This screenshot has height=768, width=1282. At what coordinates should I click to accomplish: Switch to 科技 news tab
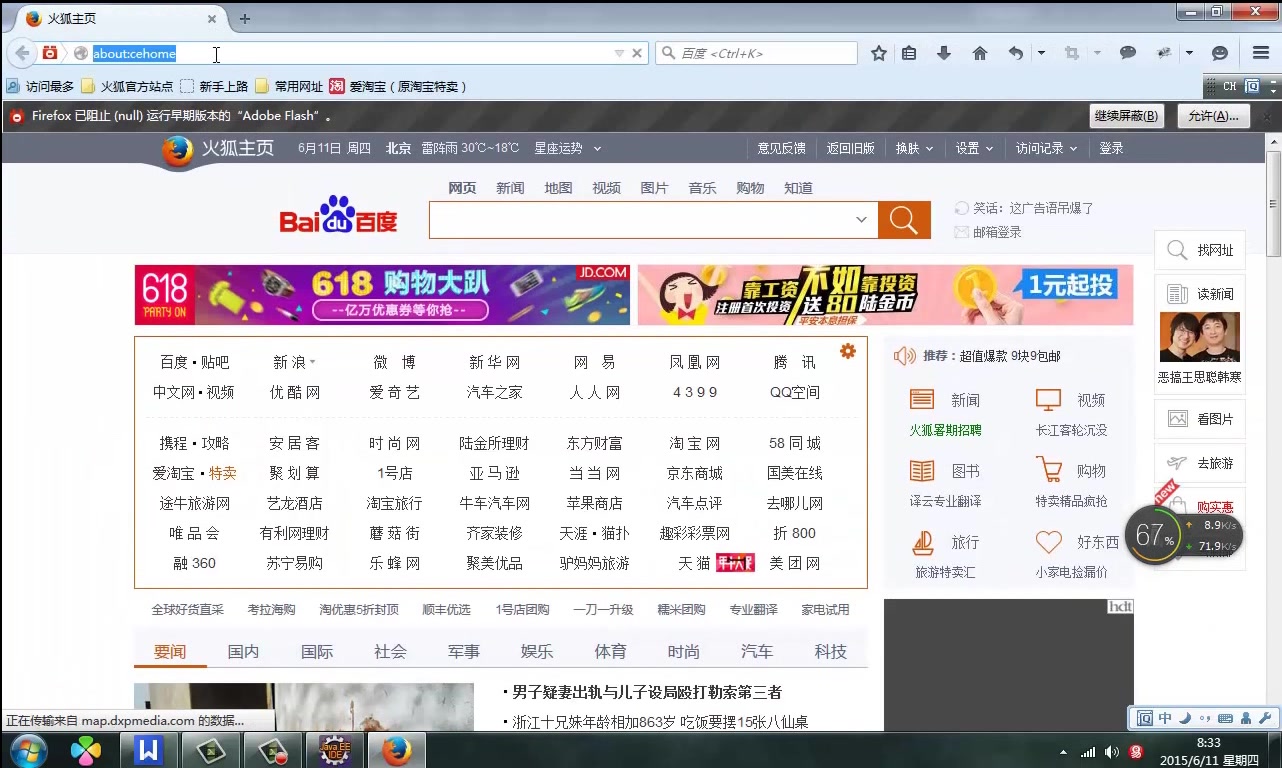click(x=830, y=651)
